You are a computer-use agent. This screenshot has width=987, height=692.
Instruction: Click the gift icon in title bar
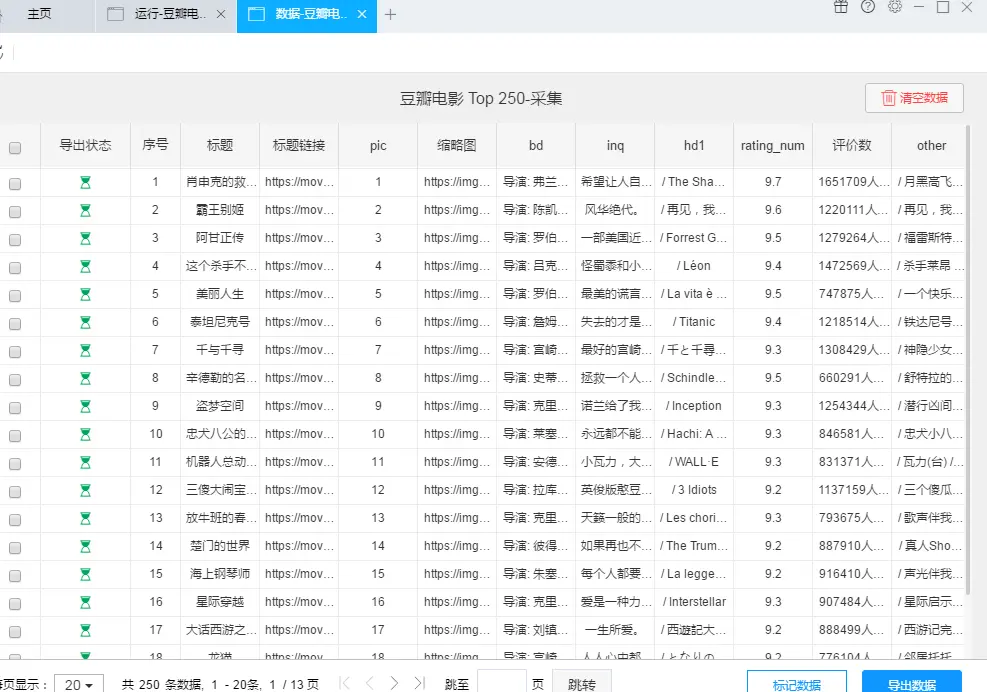coord(841,7)
